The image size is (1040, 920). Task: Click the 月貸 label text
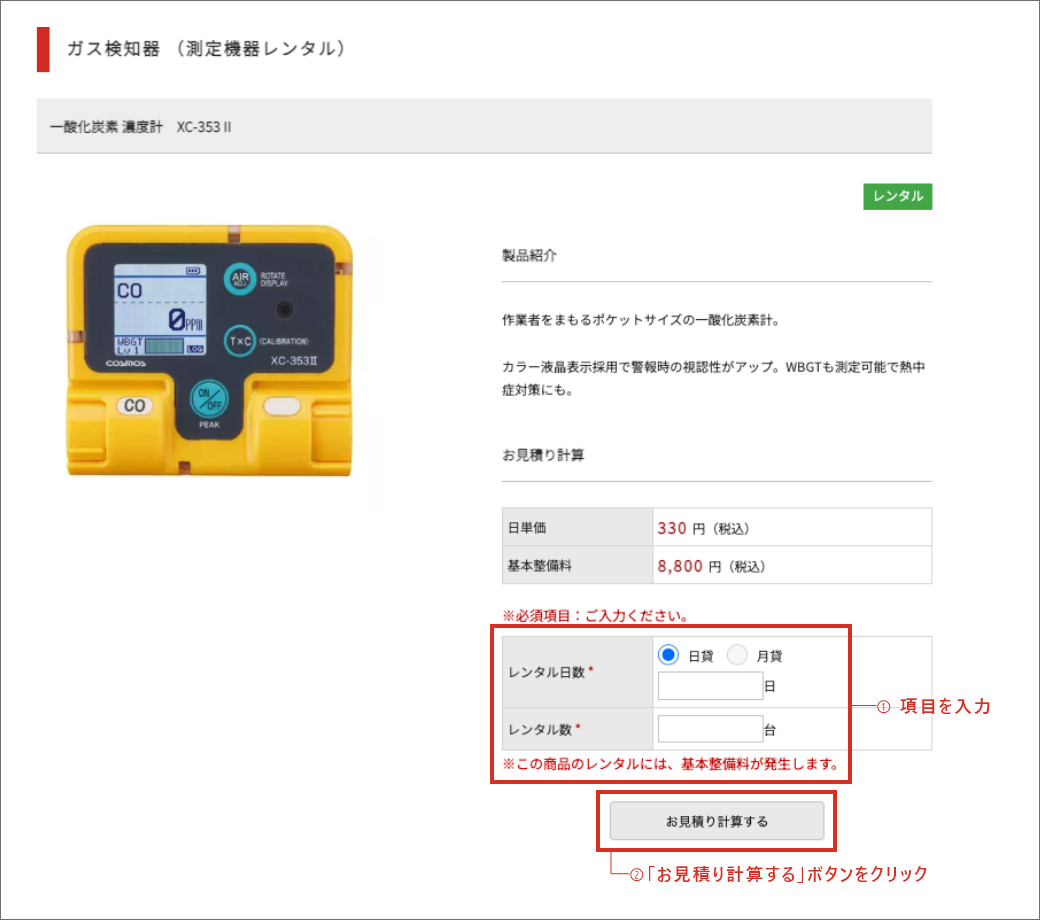click(x=769, y=656)
